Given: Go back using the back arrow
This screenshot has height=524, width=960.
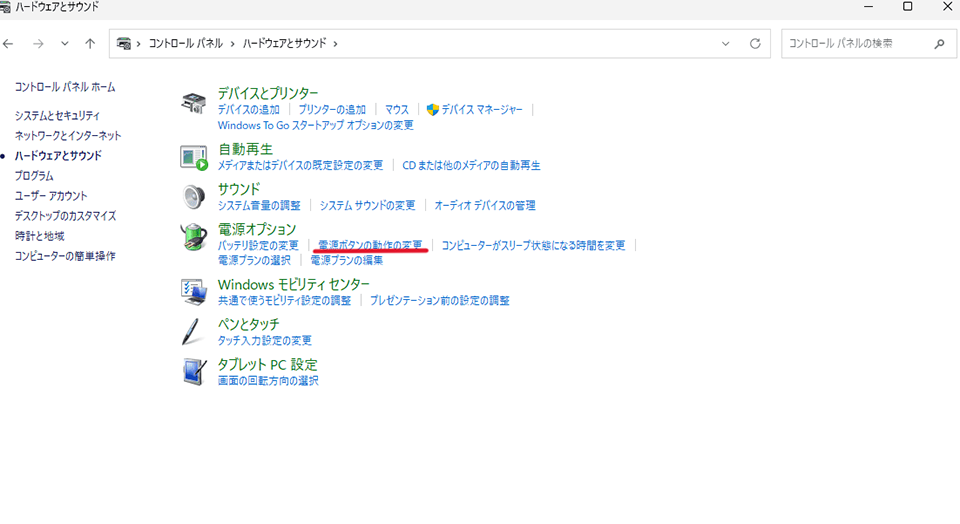Looking at the screenshot, I should click(x=9, y=44).
